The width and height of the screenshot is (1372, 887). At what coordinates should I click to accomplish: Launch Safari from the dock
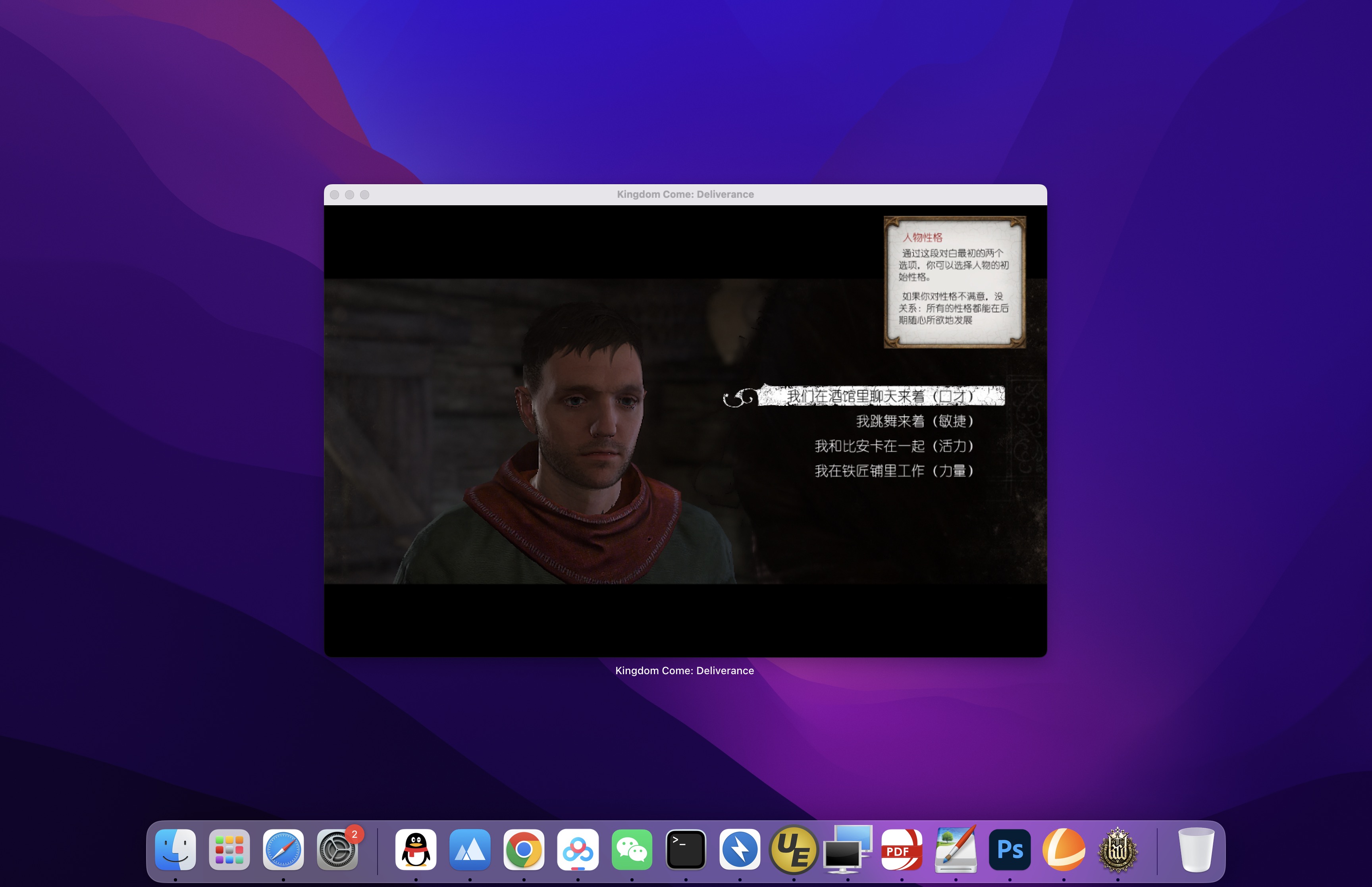[x=283, y=850]
